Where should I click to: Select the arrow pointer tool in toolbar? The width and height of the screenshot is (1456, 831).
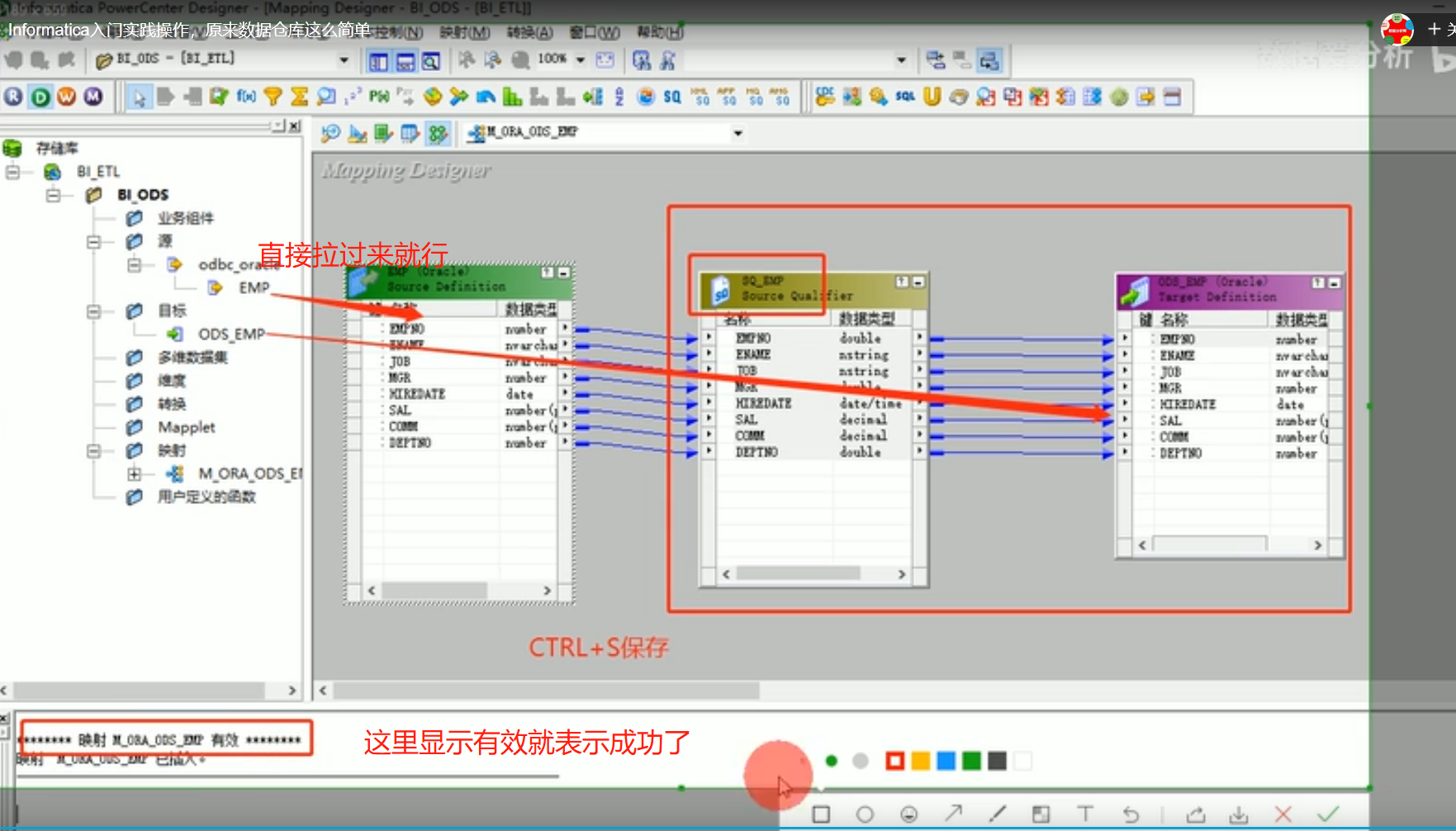(139, 97)
